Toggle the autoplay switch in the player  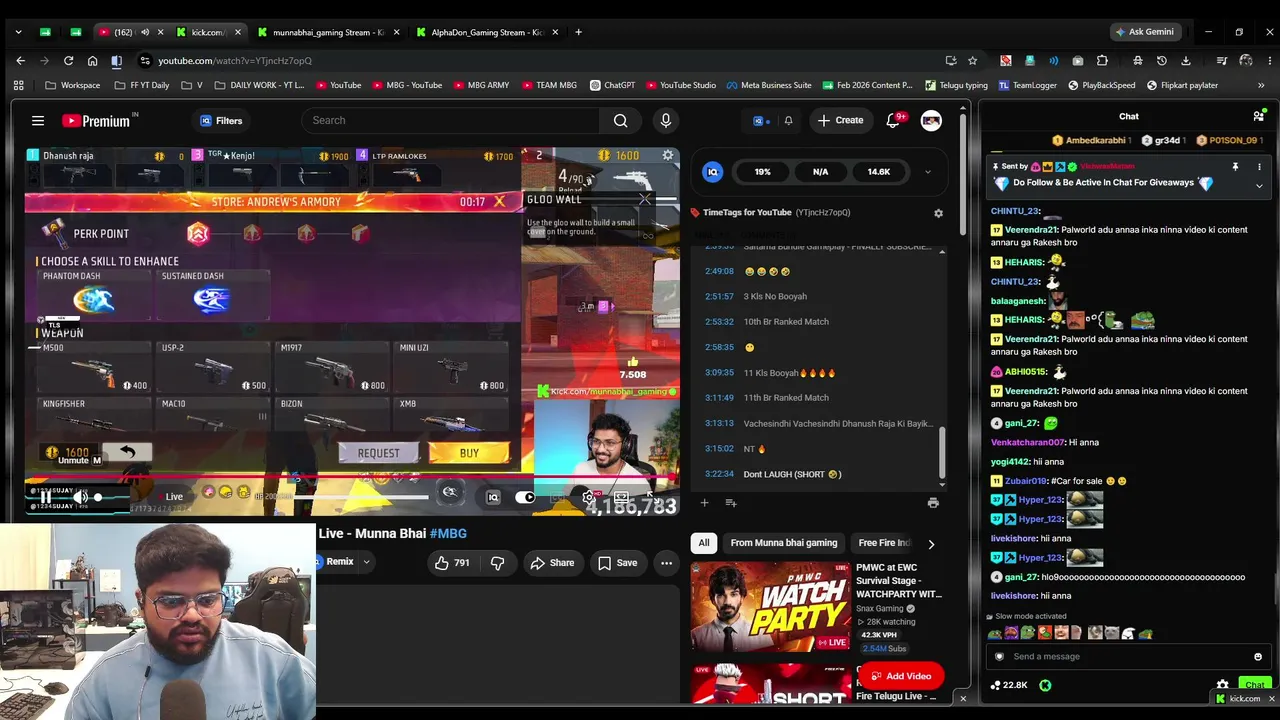pyautogui.click(x=525, y=497)
